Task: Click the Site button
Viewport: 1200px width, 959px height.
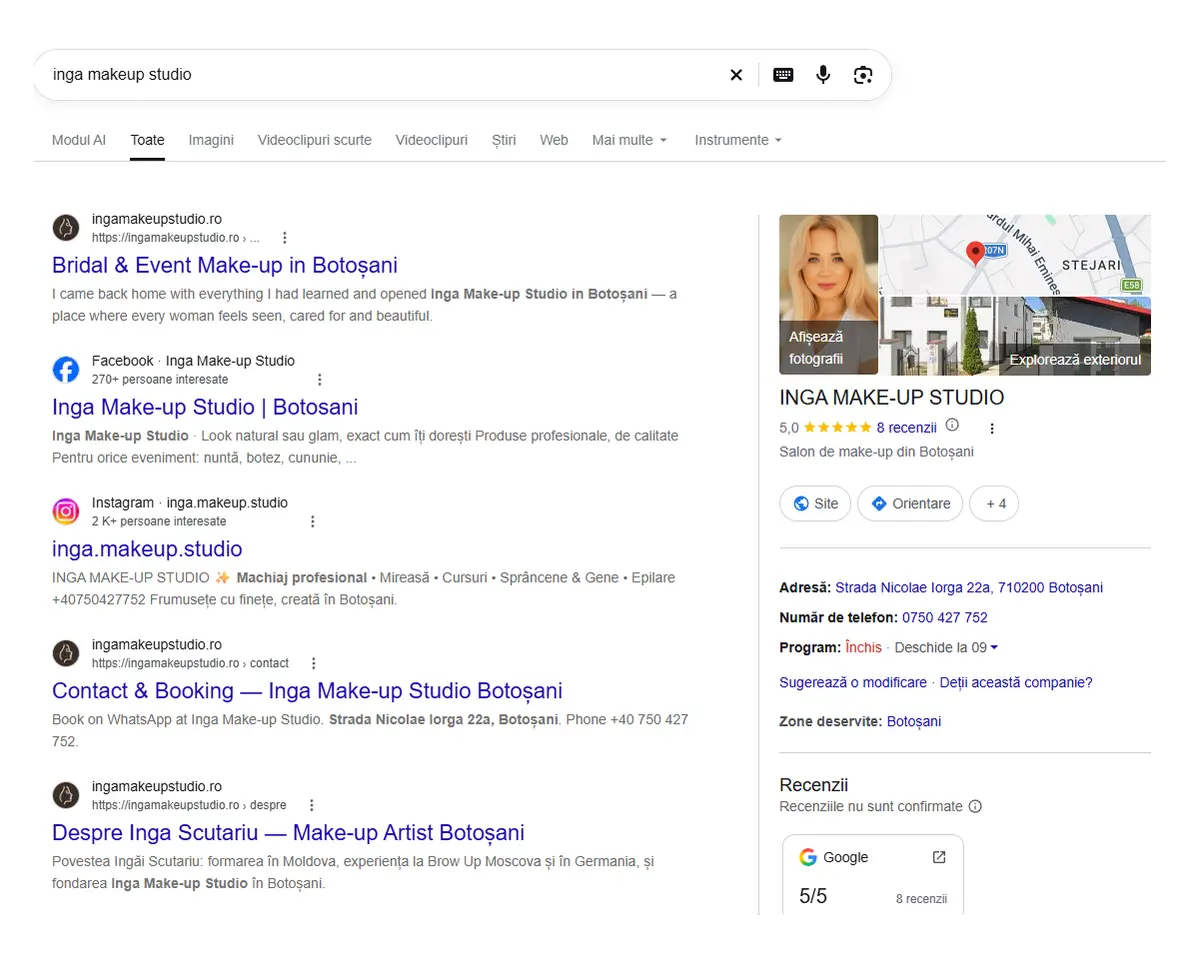Action: click(x=815, y=504)
